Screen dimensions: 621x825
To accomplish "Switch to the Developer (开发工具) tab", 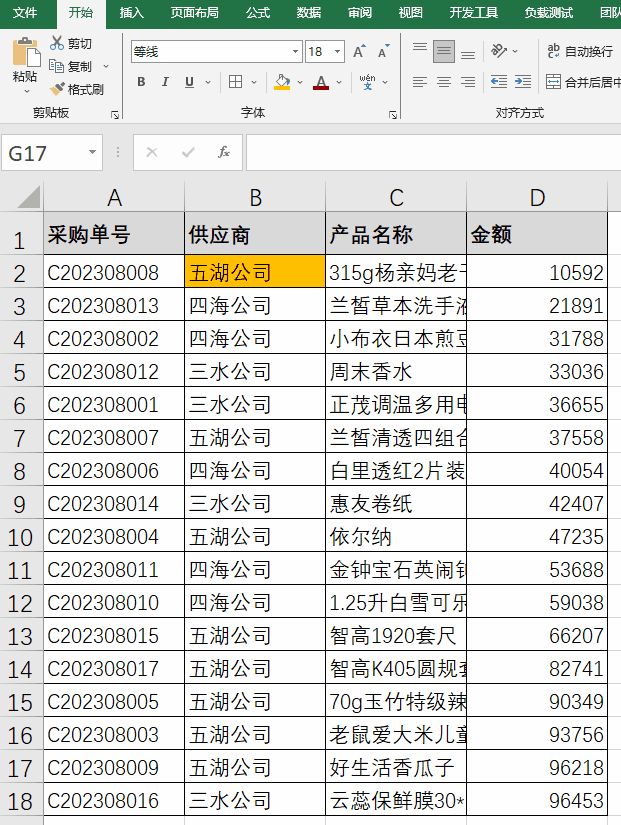I will tap(474, 13).
